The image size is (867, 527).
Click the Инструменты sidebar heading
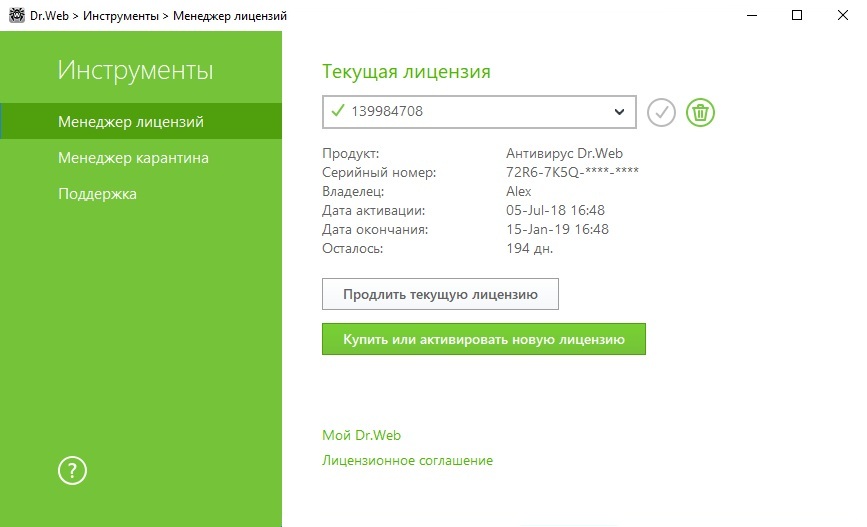pos(135,70)
